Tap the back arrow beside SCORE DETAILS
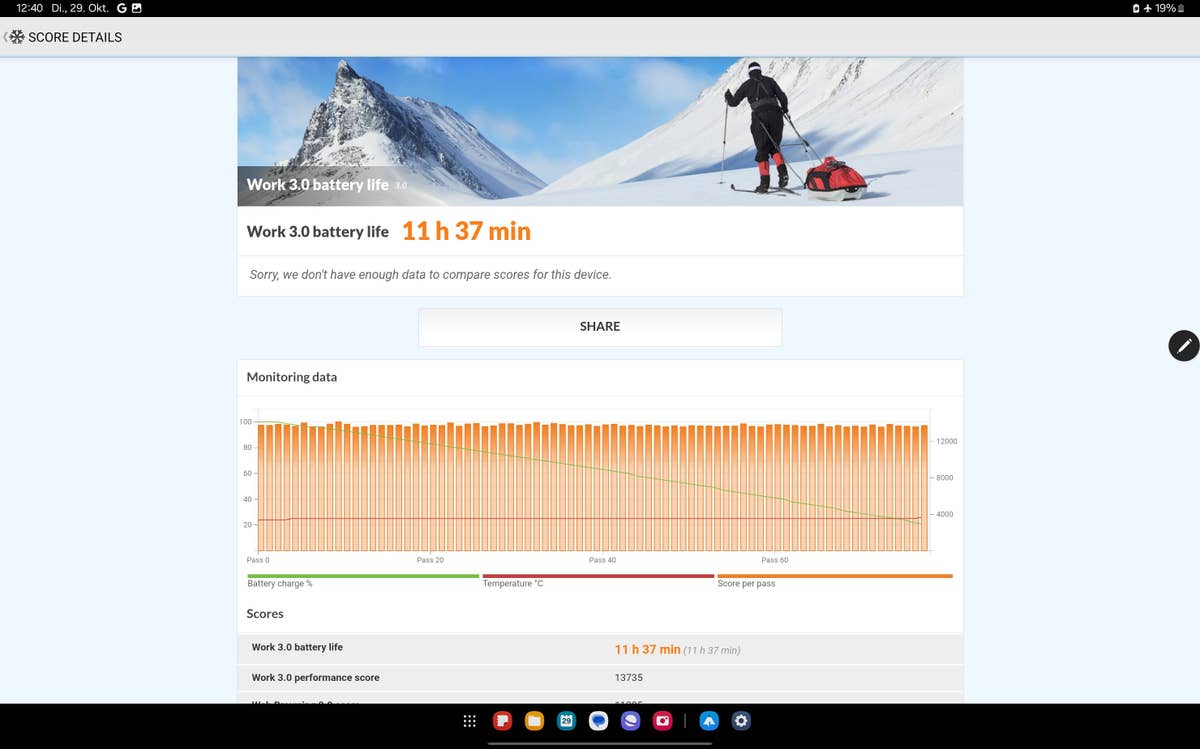Viewport: 1200px width, 749px height. click(x=8, y=37)
